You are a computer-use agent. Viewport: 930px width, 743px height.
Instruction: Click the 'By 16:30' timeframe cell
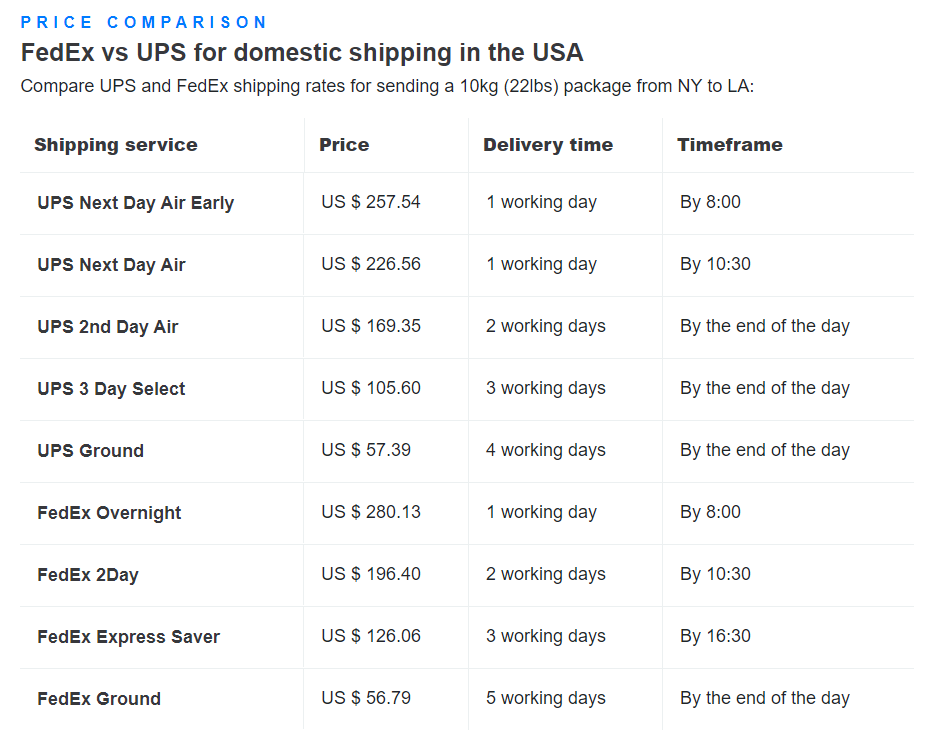pos(715,636)
